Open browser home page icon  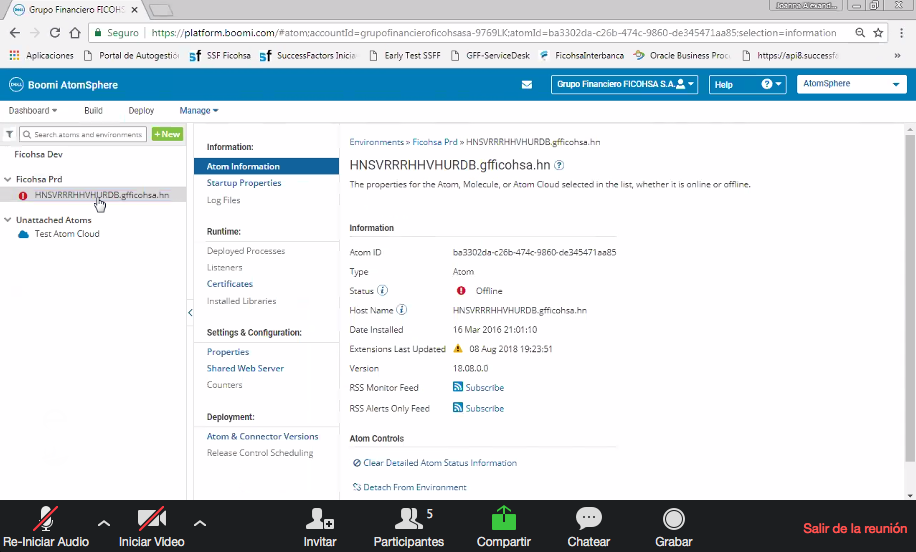pos(75,33)
